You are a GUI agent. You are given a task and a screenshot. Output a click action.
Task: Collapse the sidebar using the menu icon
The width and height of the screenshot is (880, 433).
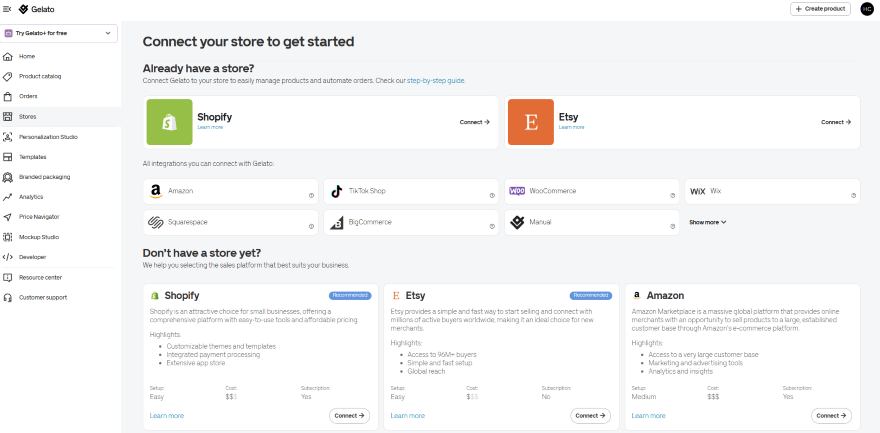pyautogui.click(x=7, y=9)
